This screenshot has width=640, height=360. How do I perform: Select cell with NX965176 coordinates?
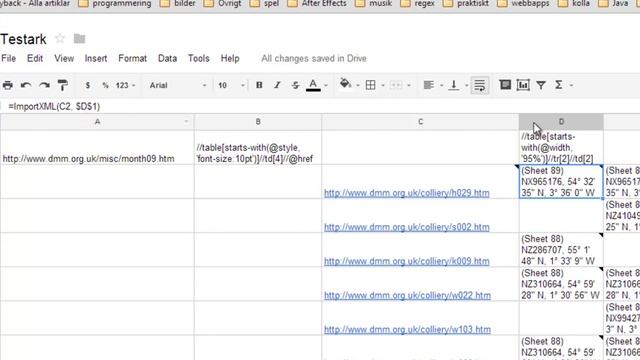point(561,182)
